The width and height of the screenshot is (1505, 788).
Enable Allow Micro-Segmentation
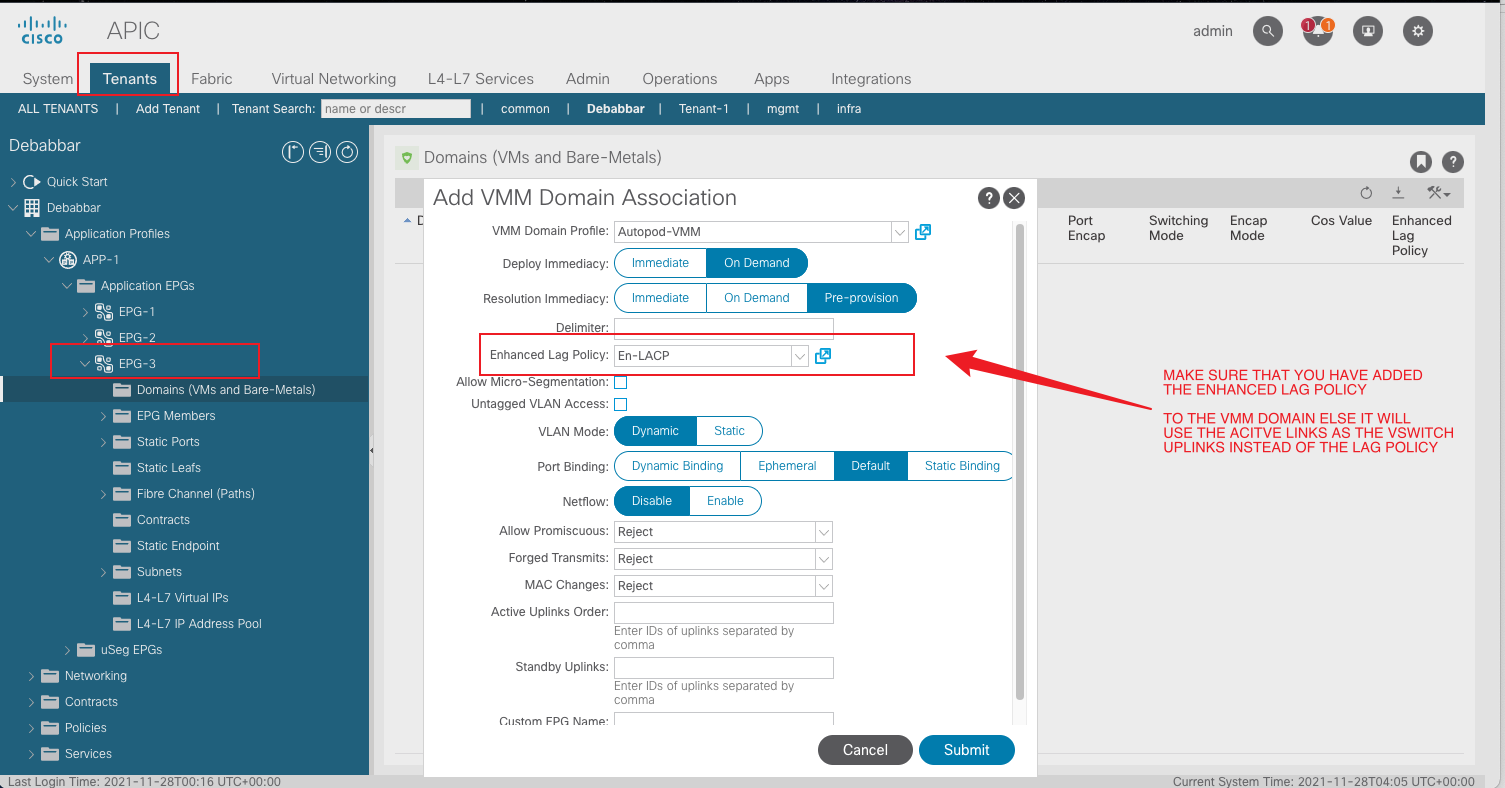[620, 382]
